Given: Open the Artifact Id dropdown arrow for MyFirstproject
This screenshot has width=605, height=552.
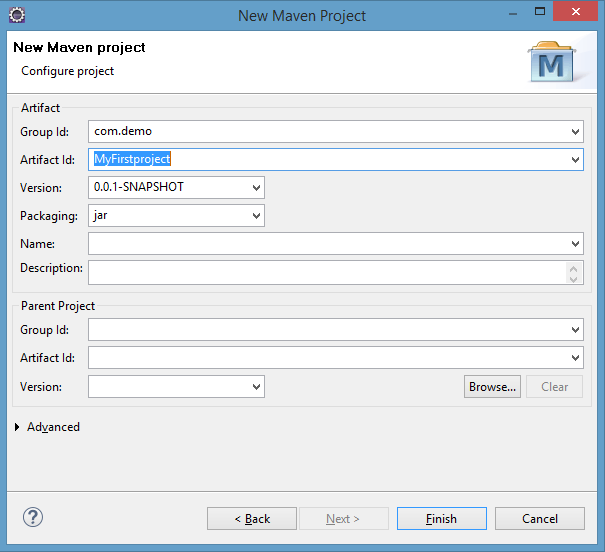Looking at the screenshot, I should point(575,160).
